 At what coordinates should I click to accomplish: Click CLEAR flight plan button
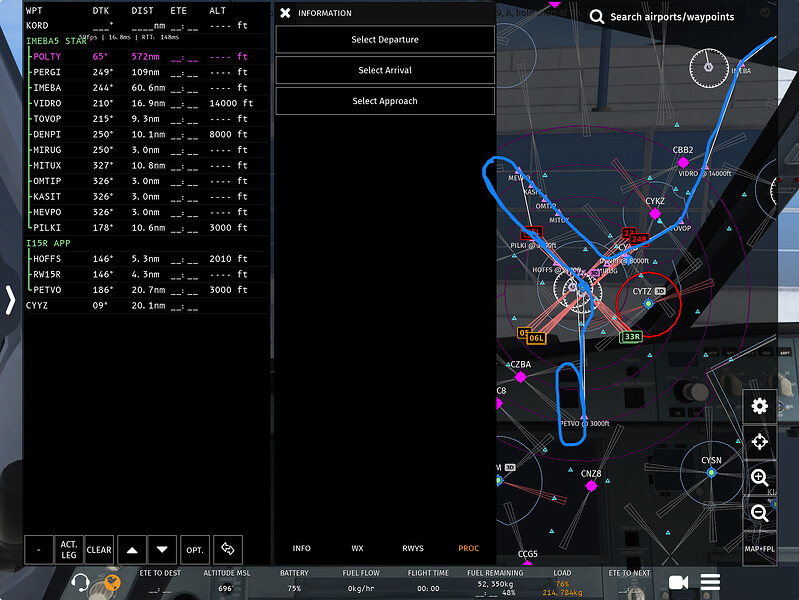pos(99,550)
